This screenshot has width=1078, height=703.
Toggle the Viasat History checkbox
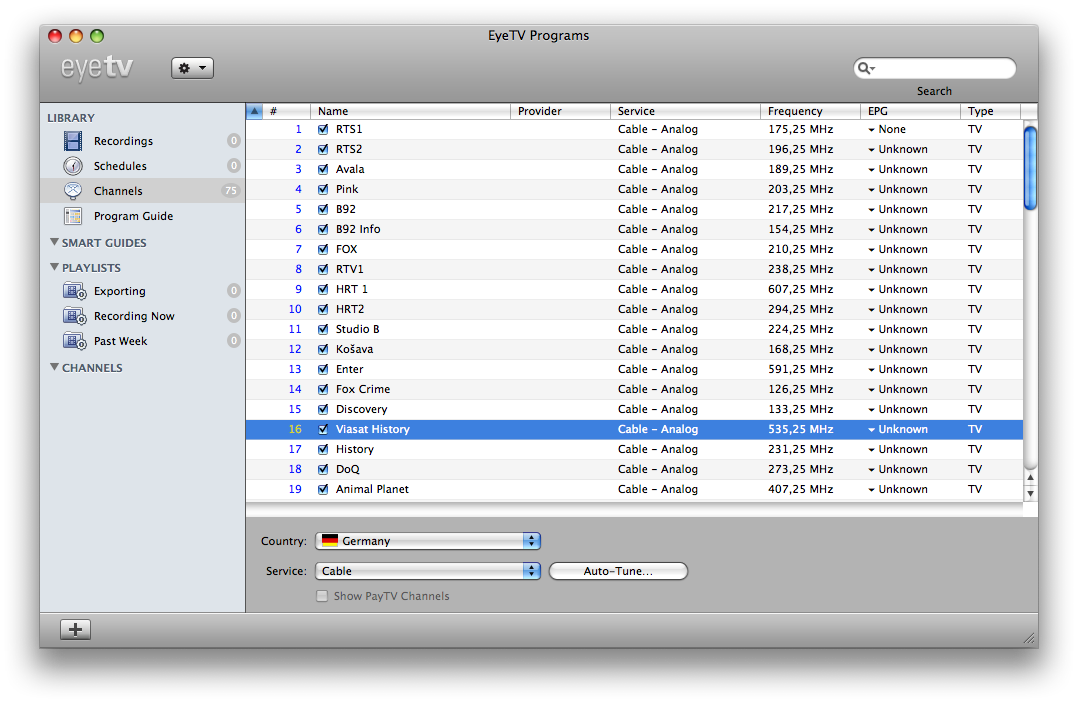[x=323, y=429]
